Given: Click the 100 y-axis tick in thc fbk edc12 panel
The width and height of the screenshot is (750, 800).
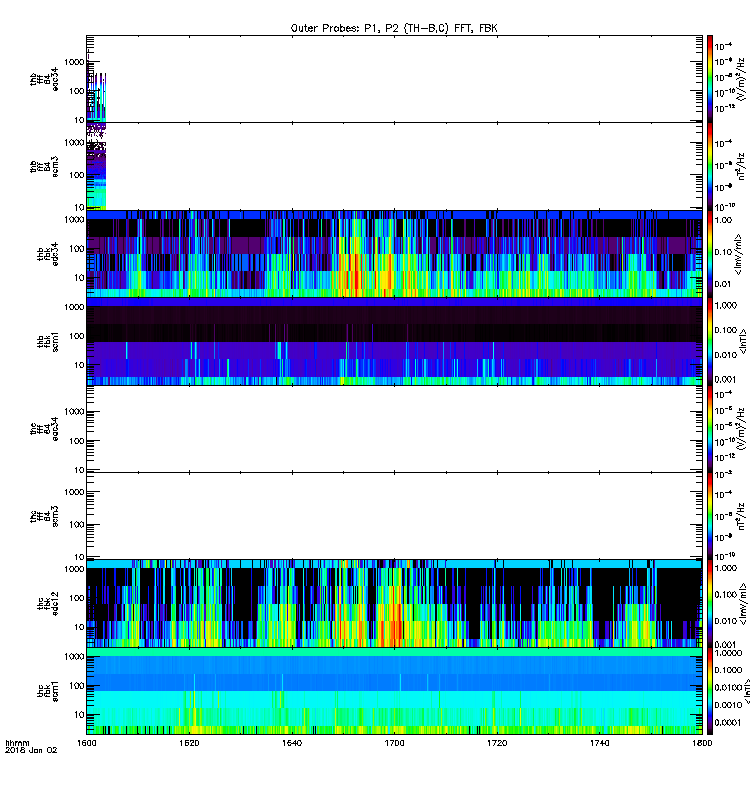Looking at the screenshot, I should [77, 597].
